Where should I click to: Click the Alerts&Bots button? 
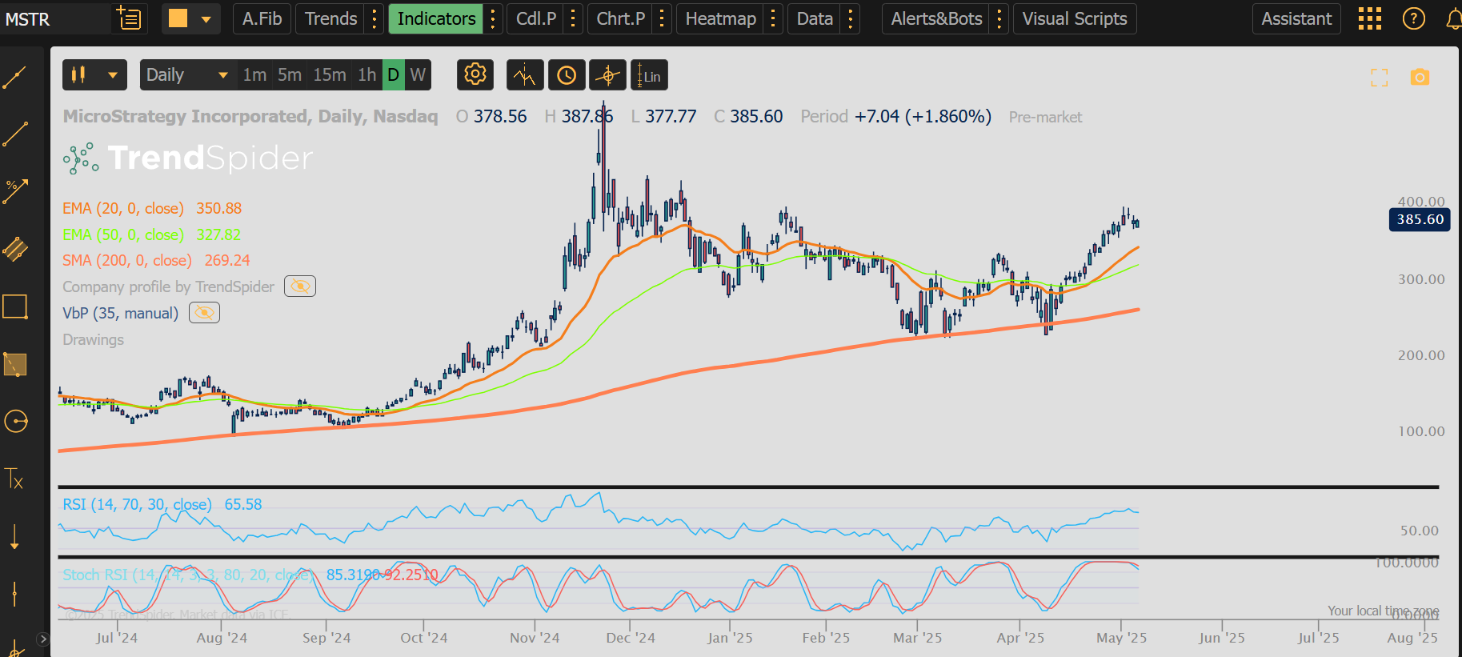coord(937,18)
